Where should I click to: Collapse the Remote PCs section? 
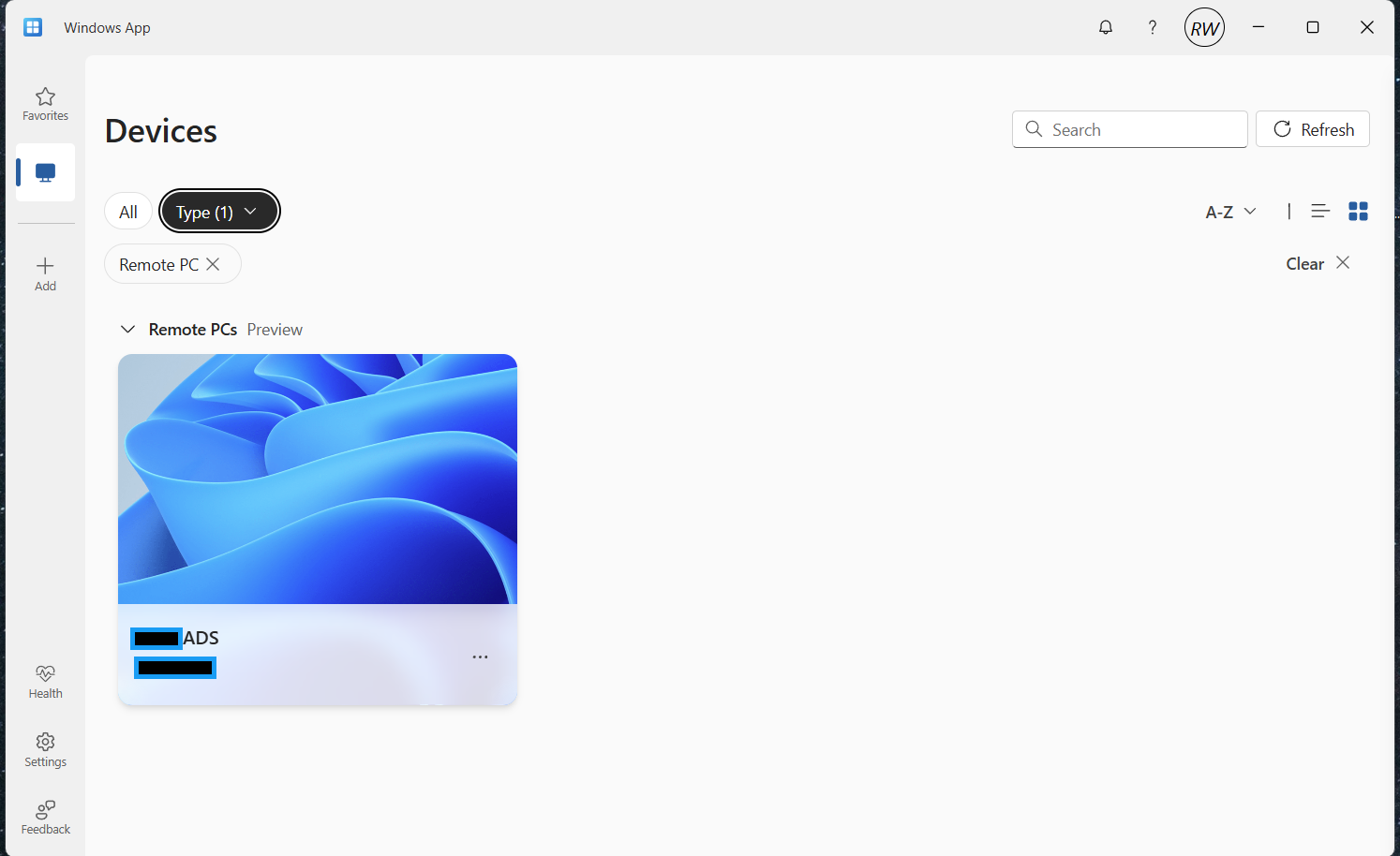tap(127, 330)
